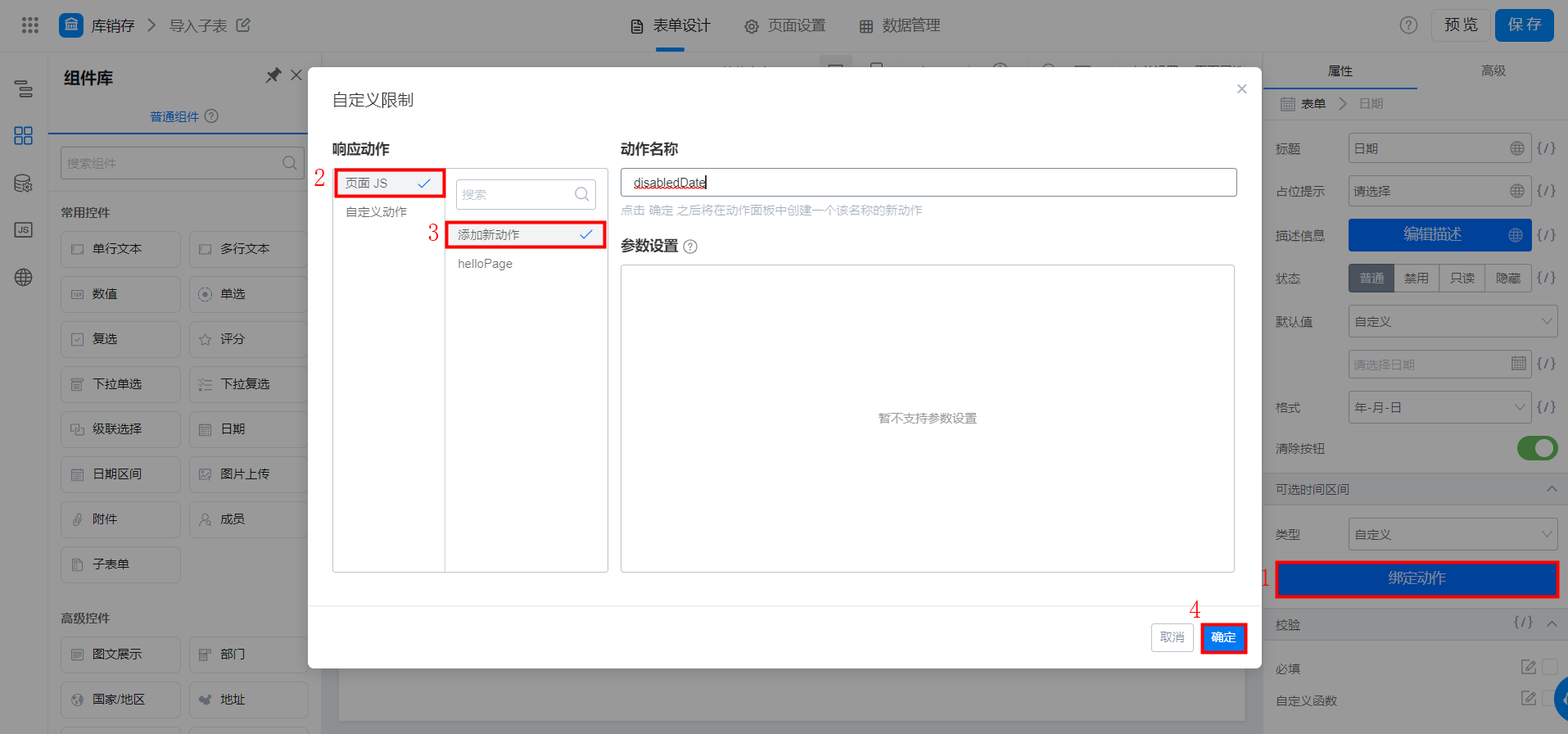Click the help icon next to 参数设置
1568x734 pixels.
coord(690,247)
